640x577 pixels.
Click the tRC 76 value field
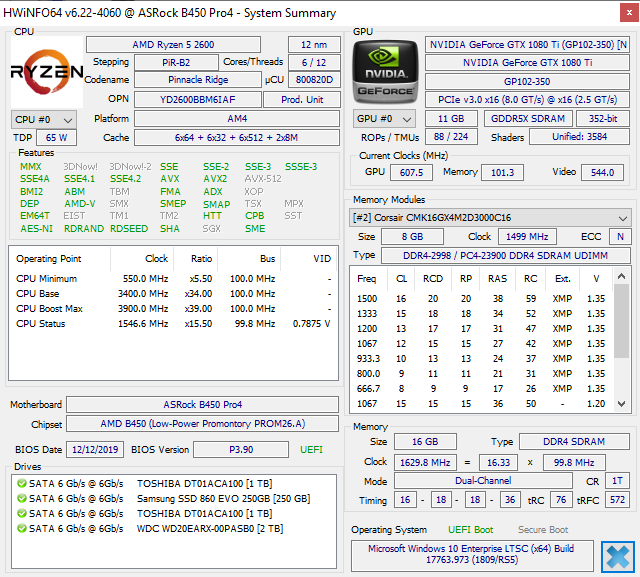pyautogui.click(x=561, y=499)
